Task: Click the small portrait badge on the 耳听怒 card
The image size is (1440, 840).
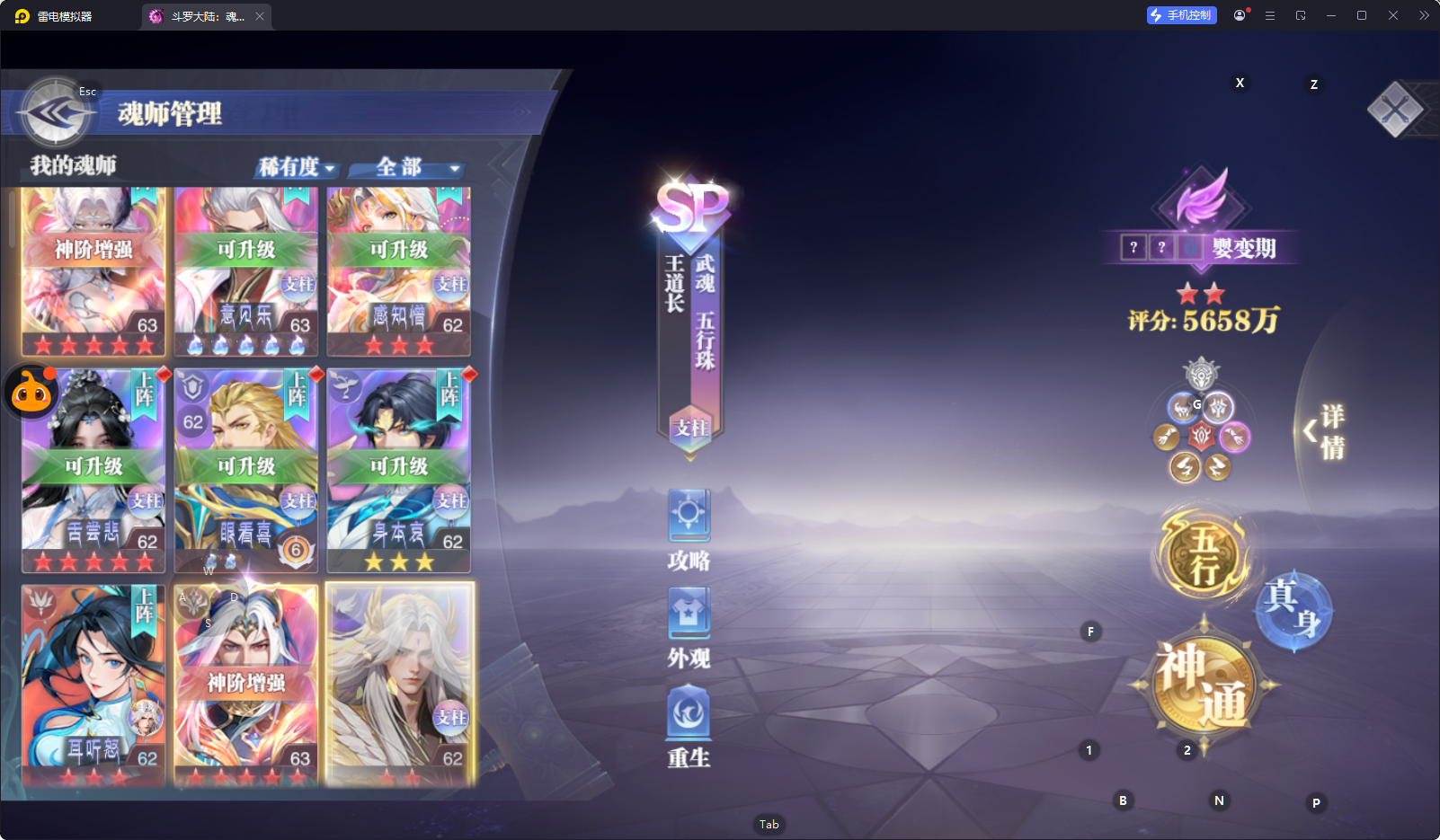Action: click(146, 718)
